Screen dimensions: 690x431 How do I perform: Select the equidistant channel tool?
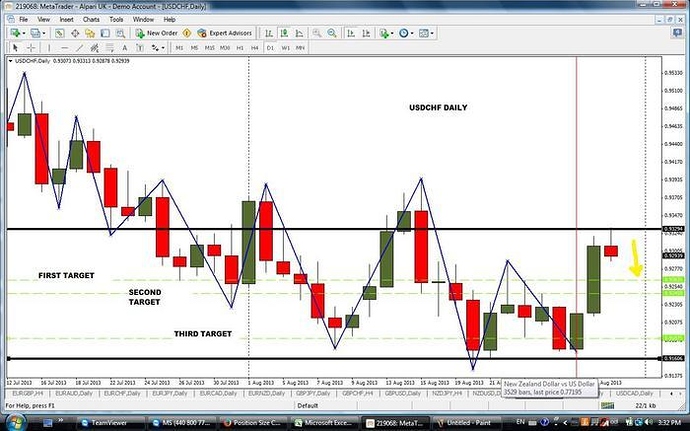95,48
